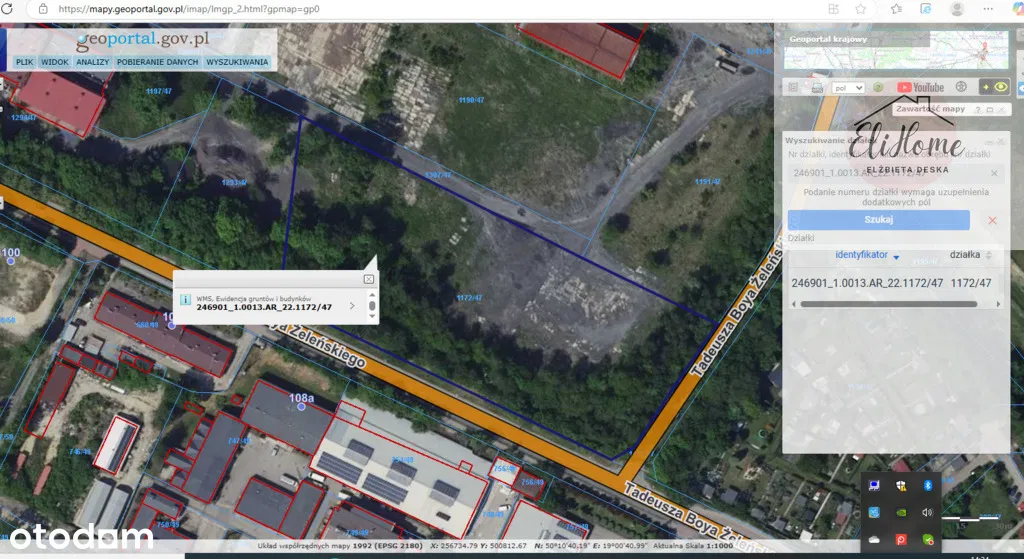Open the ANALIZY menu
The image size is (1024, 559).
click(92, 62)
